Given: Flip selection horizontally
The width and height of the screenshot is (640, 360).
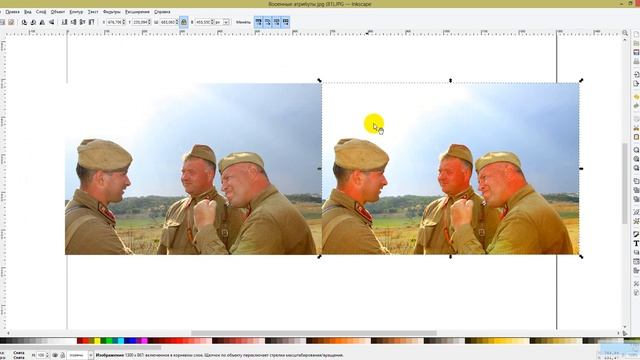Looking at the screenshot, I should 42,22.
